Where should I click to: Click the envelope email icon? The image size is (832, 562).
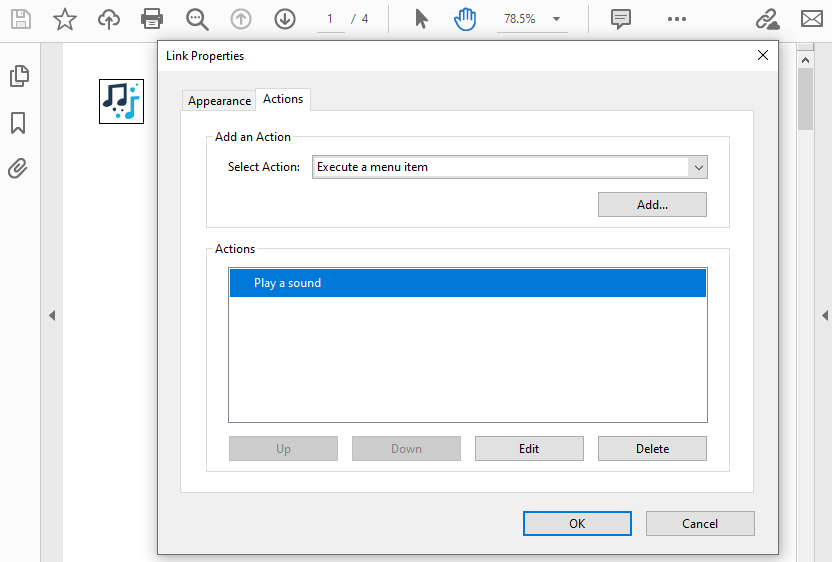tap(812, 19)
